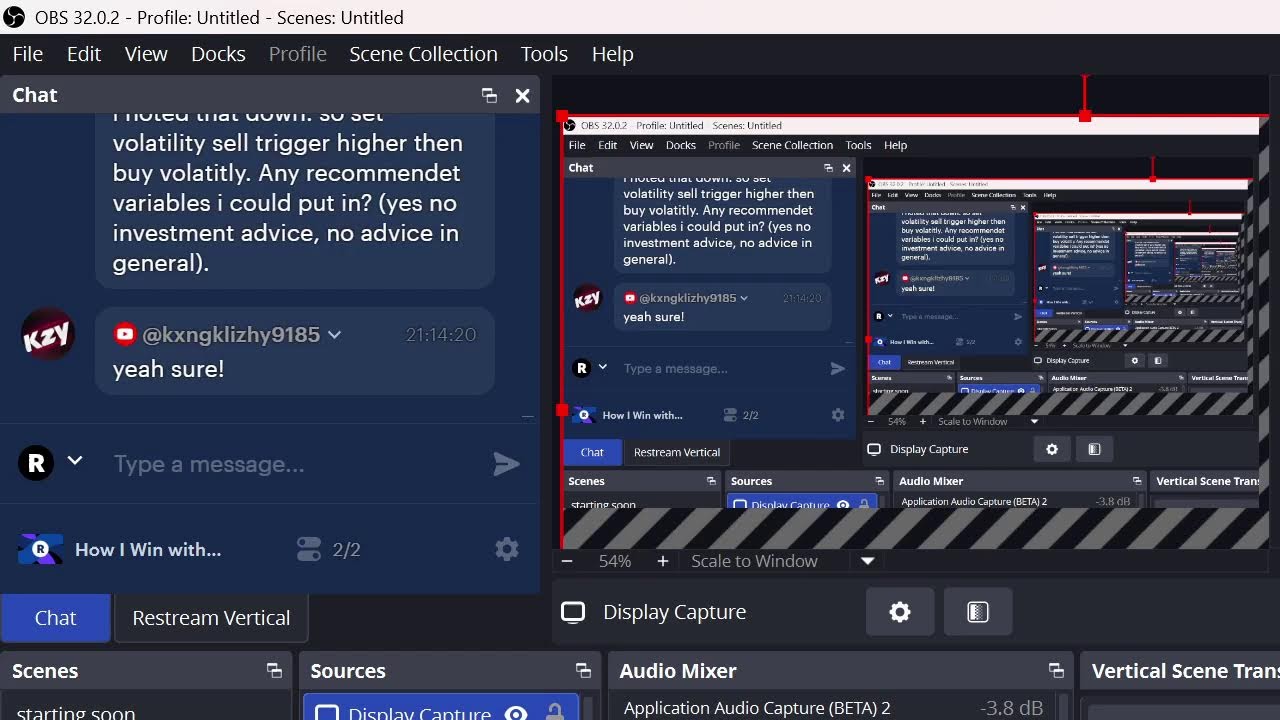1280x720 pixels.
Task: Switch to the Restream Vertical tab
Action: [211, 618]
